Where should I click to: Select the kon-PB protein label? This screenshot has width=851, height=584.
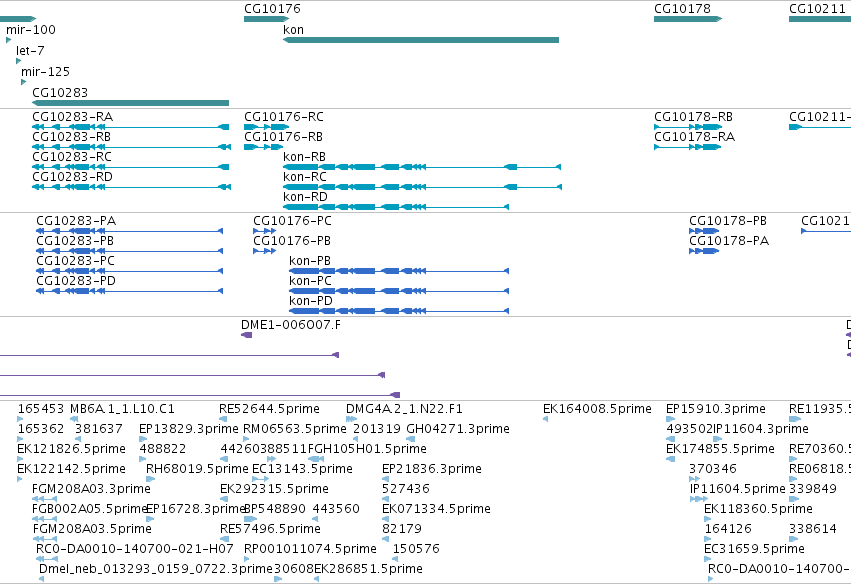pyautogui.click(x=310, y=261)
